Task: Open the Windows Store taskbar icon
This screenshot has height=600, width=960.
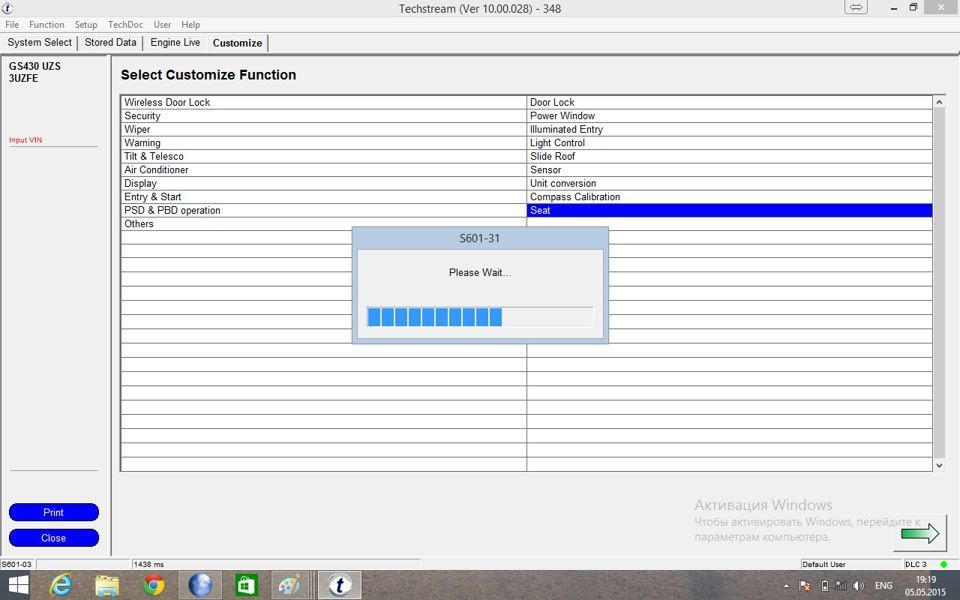Action: [246, 585]
